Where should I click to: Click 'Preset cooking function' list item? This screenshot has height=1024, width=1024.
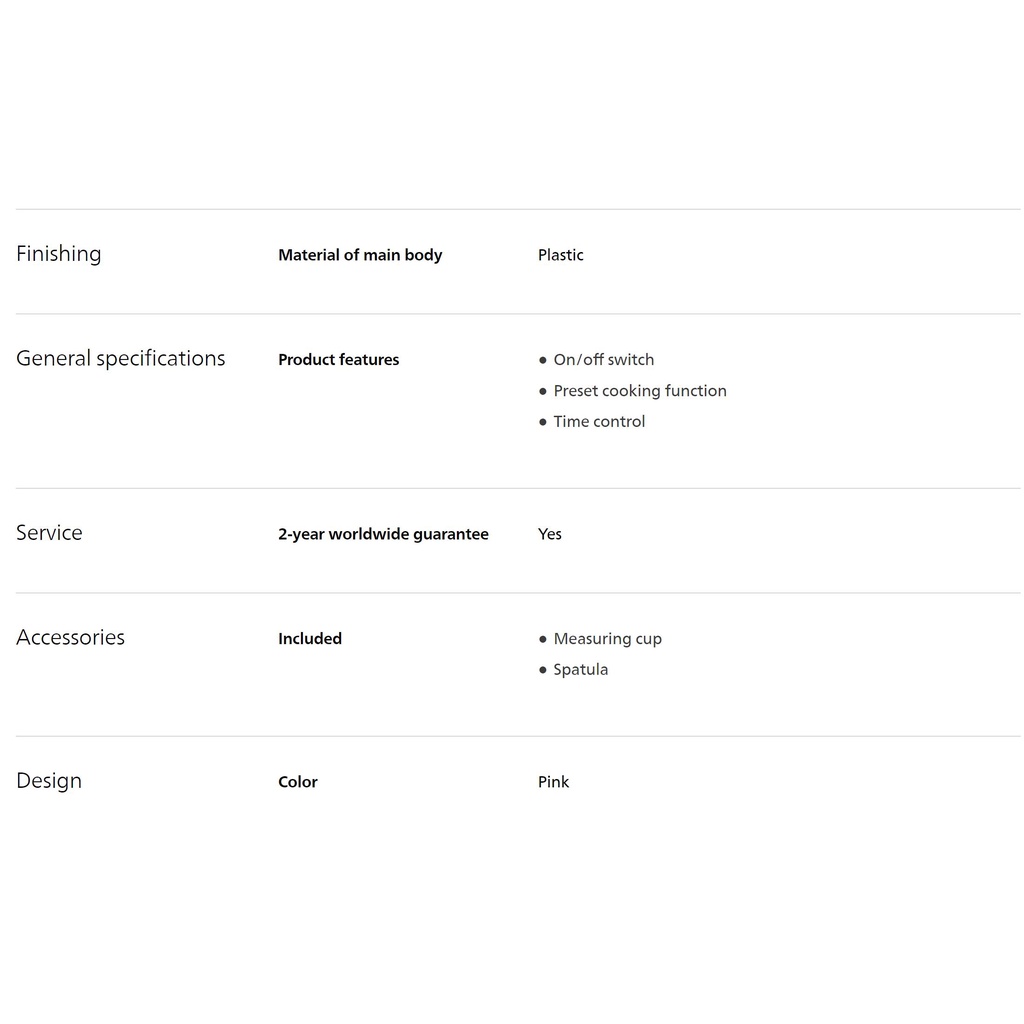pyautogui.click(x=639, y=391)
